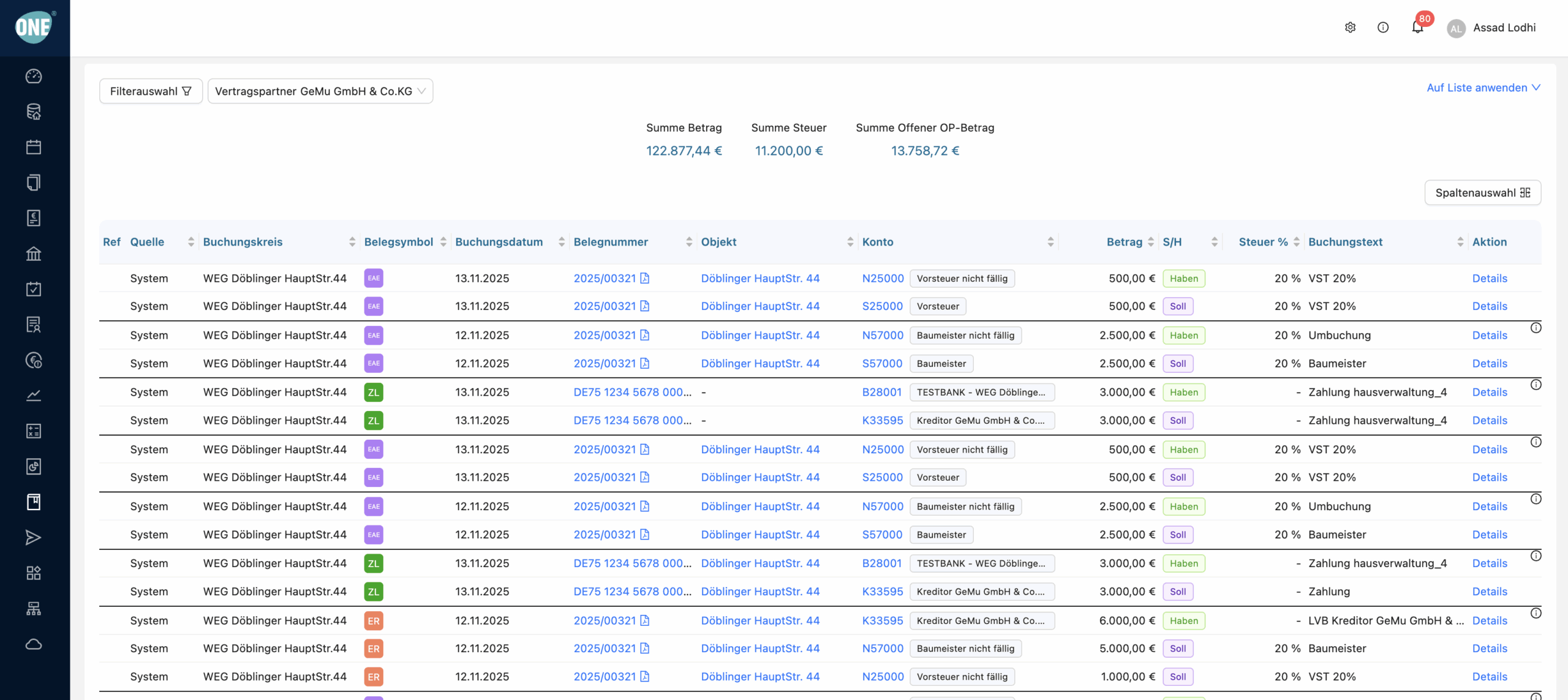This screenshot has width=1568, height=700.
Task: Click Spaltenauswahl button
Action: pyautogui.click(x=1482, y=193)
